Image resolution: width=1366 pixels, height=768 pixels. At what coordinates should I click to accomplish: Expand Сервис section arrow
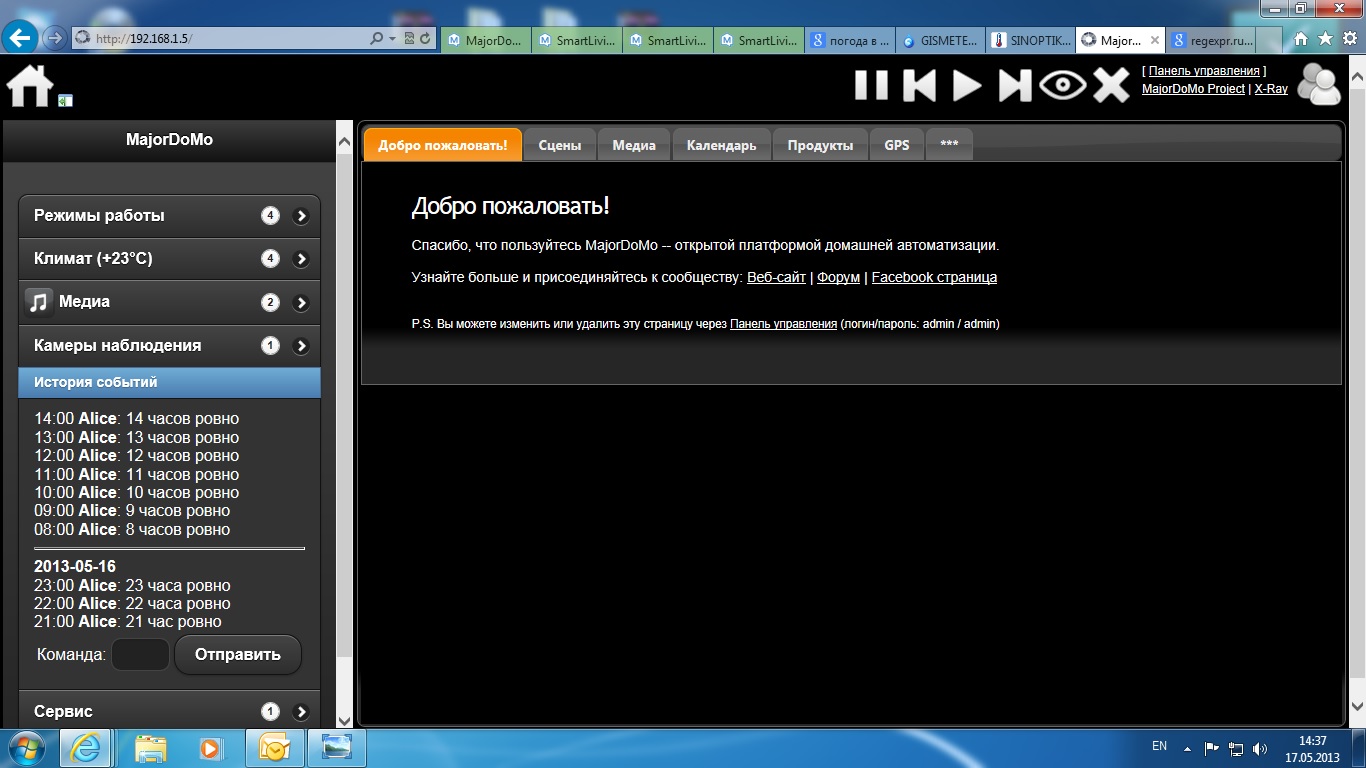[x=301, y=712]
